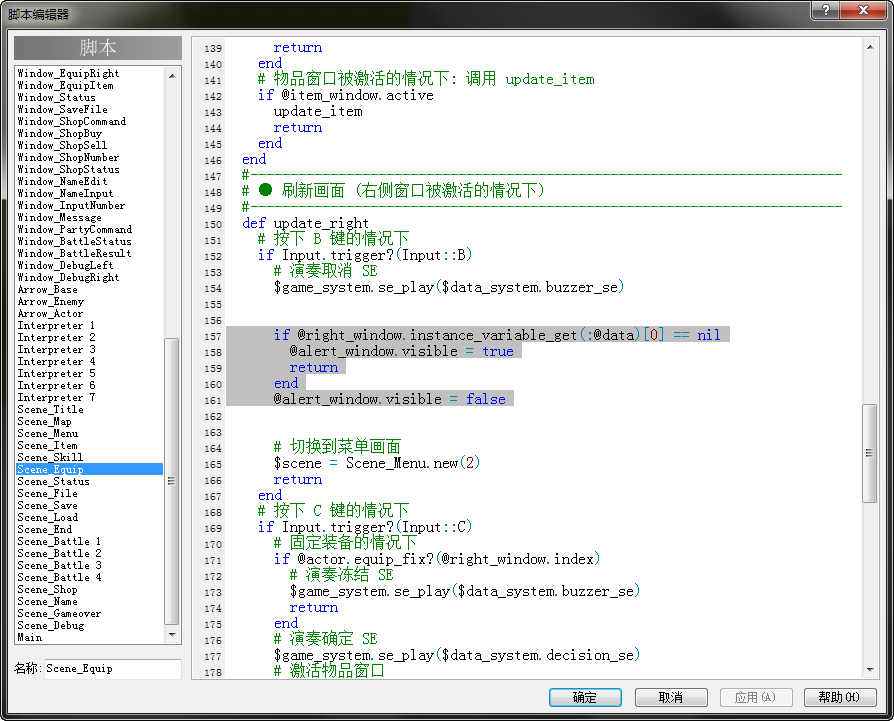Click the script list scrollbar thumb
Viewport: 894px width, 721px height.
(172, 481)
